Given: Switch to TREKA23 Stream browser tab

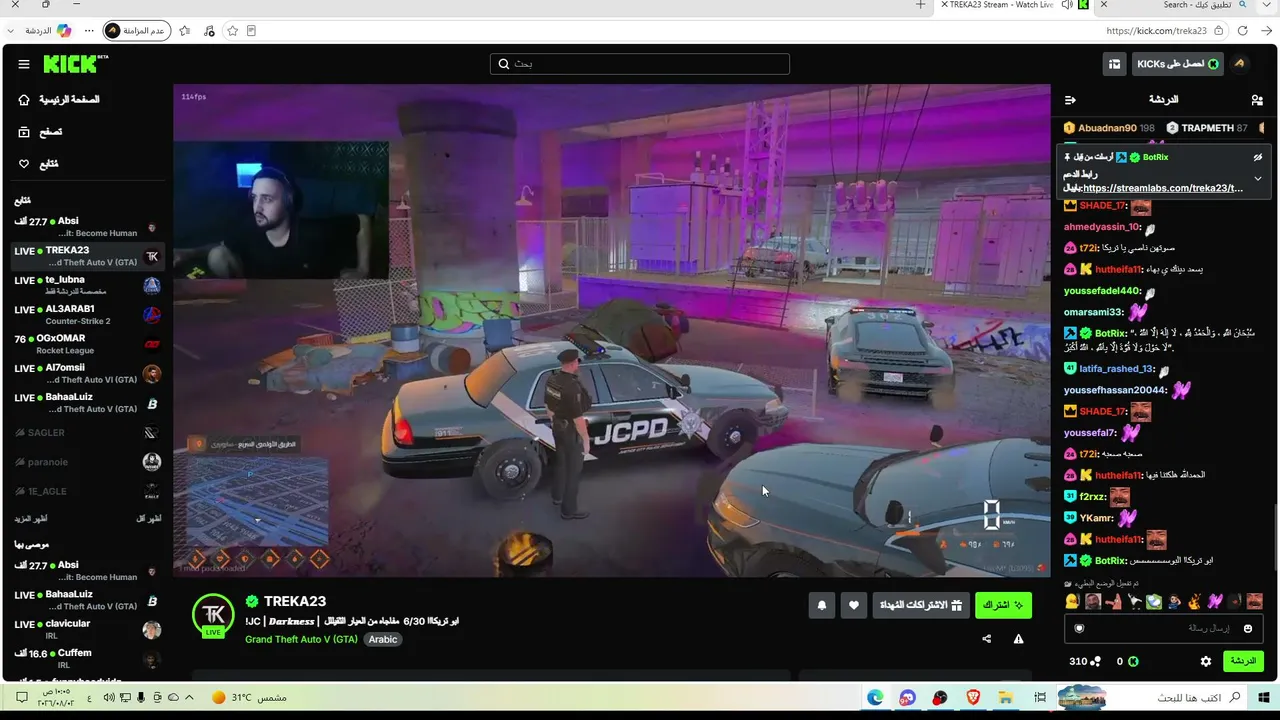Looking at the screenshot, I should pyautogui.click(x=1004, y=5).
